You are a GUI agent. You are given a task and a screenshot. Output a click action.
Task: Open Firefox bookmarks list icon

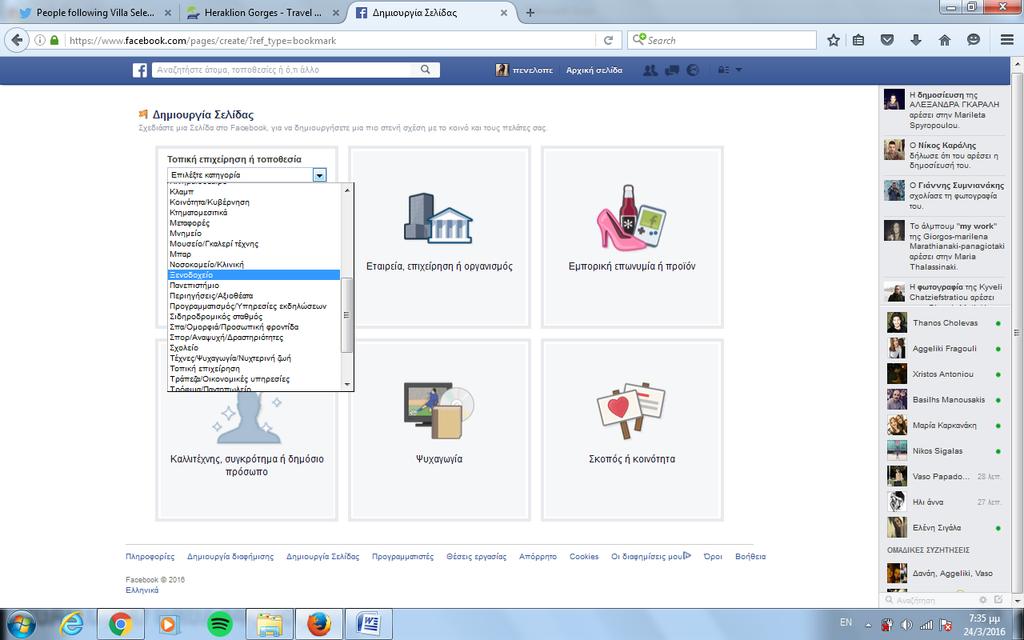858,40
